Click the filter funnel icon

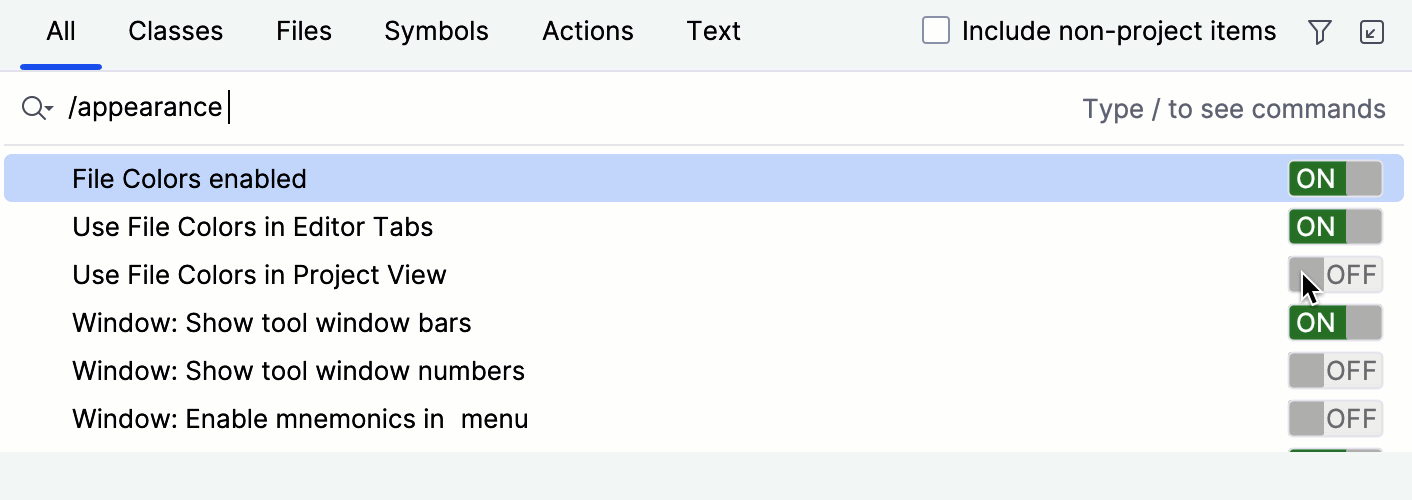pos(1320,33)
